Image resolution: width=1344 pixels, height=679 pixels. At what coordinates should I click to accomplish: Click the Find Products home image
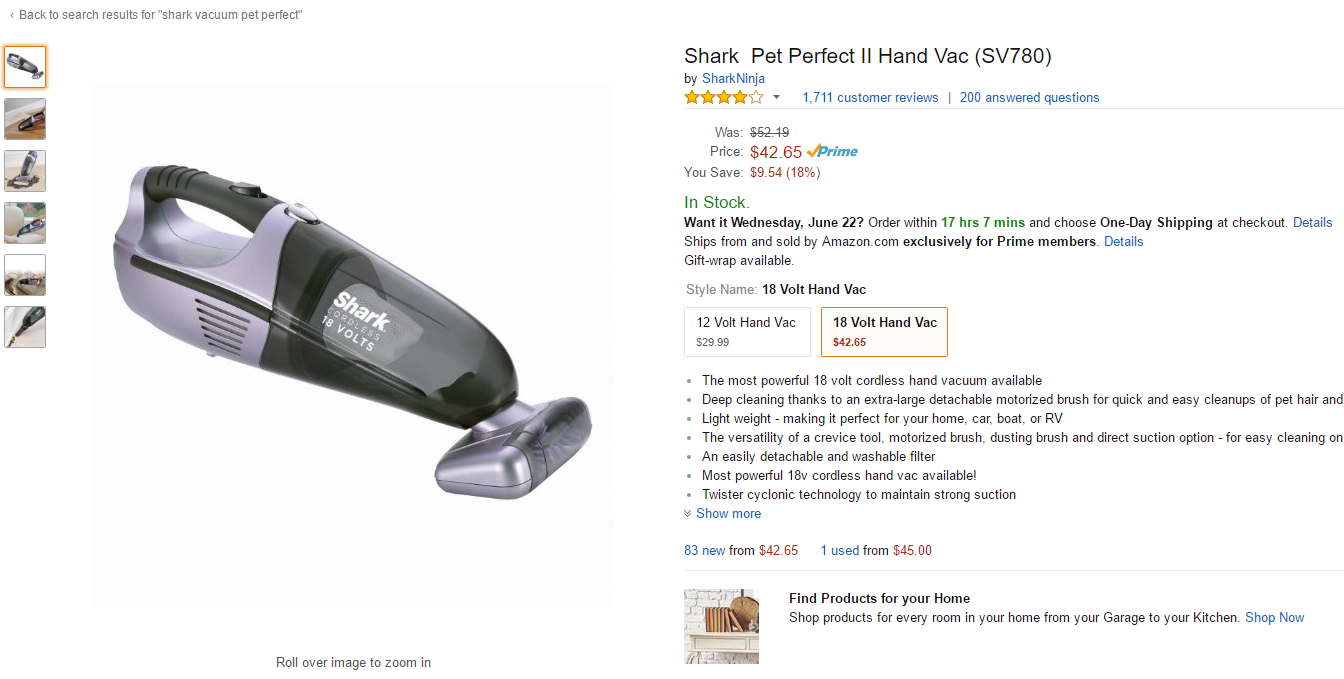[721, 626]
